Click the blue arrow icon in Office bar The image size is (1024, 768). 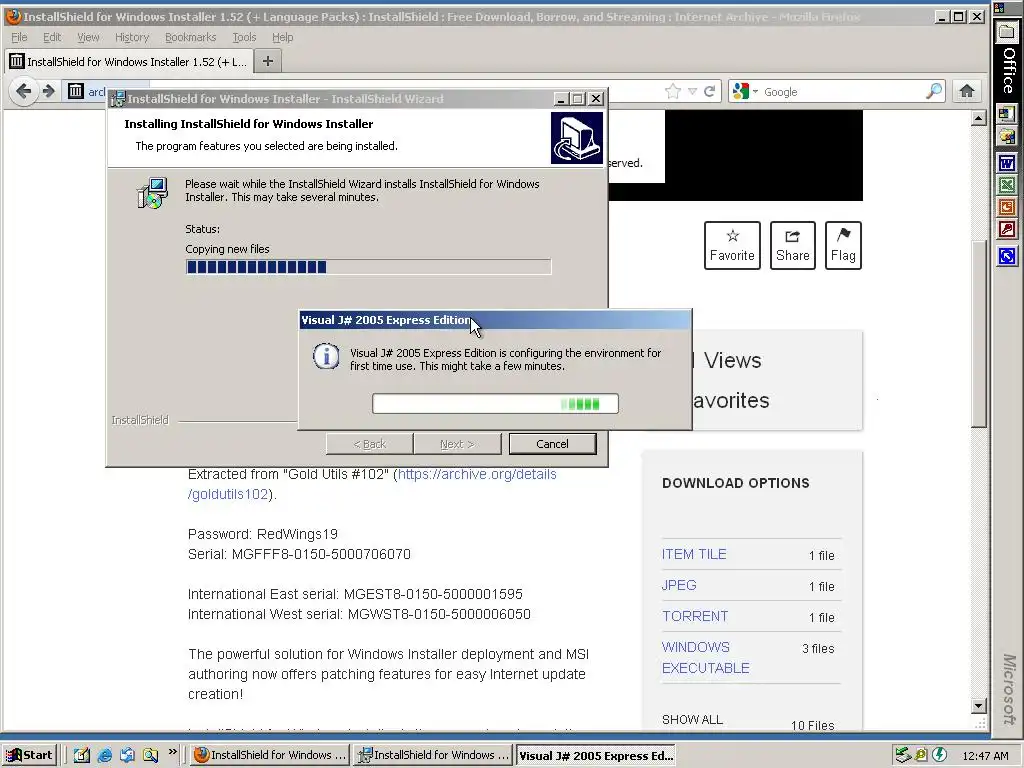pyautogui.click(x=1006, y=256)
